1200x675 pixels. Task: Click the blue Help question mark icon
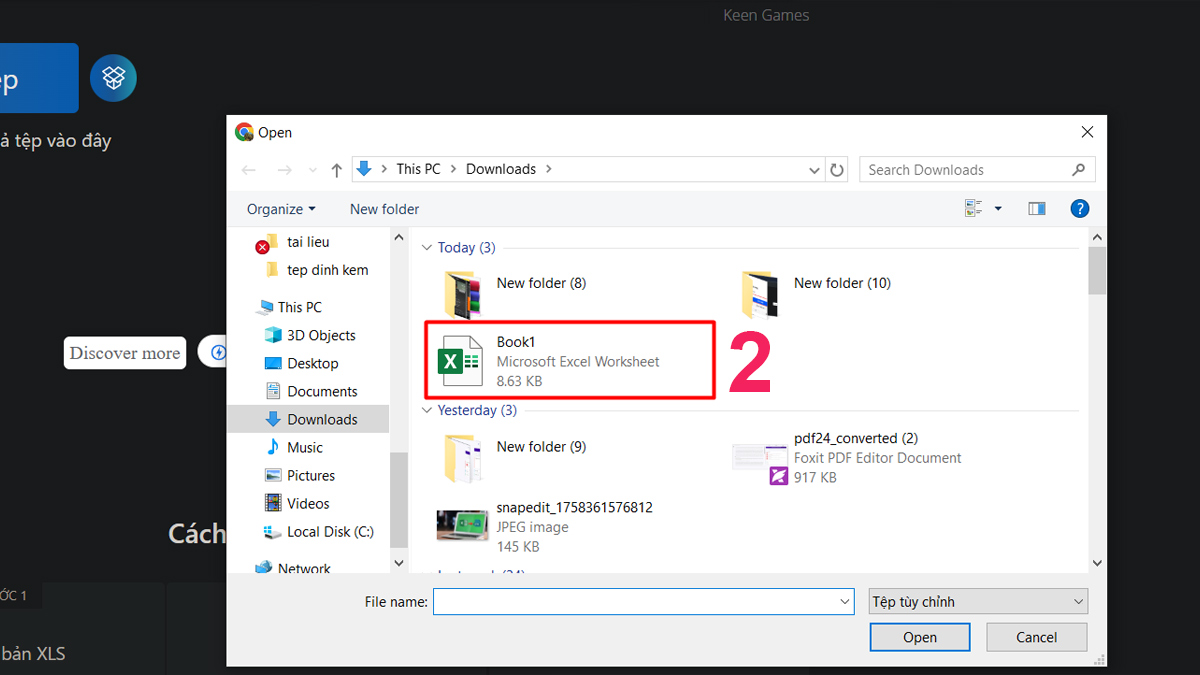pyautogui.click(x=1079, y=209)
